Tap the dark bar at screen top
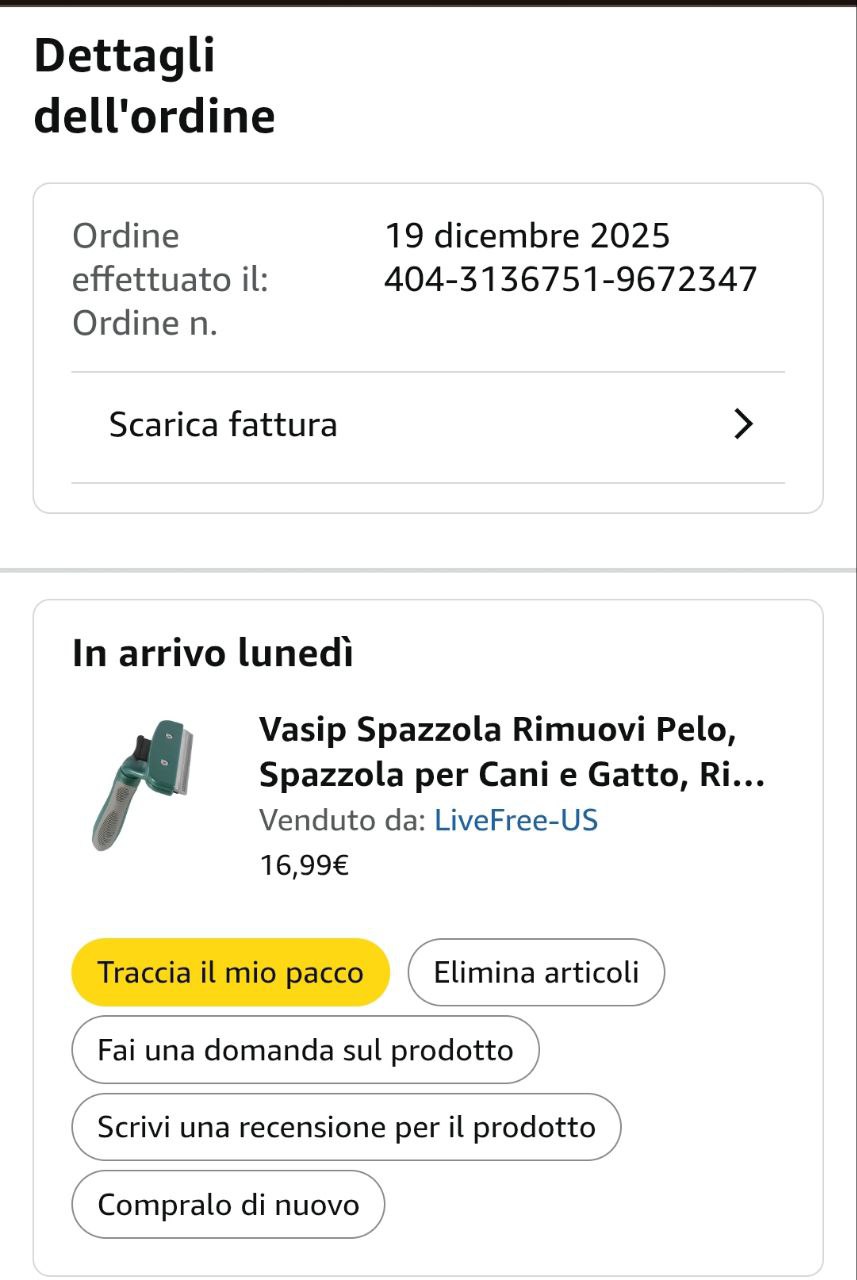 428,3
